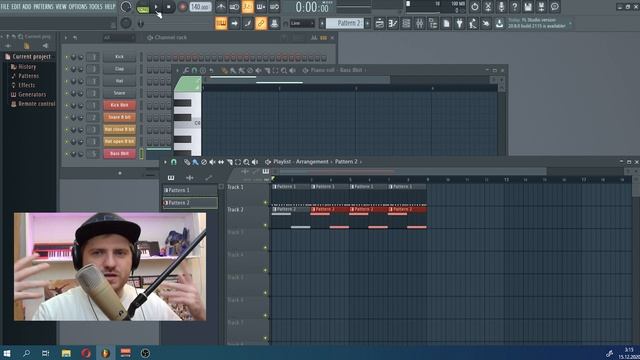Toggle the highlighted link (multilink controllers) button
This screenshot has width=640, height=360.
(x=261, y=23)
